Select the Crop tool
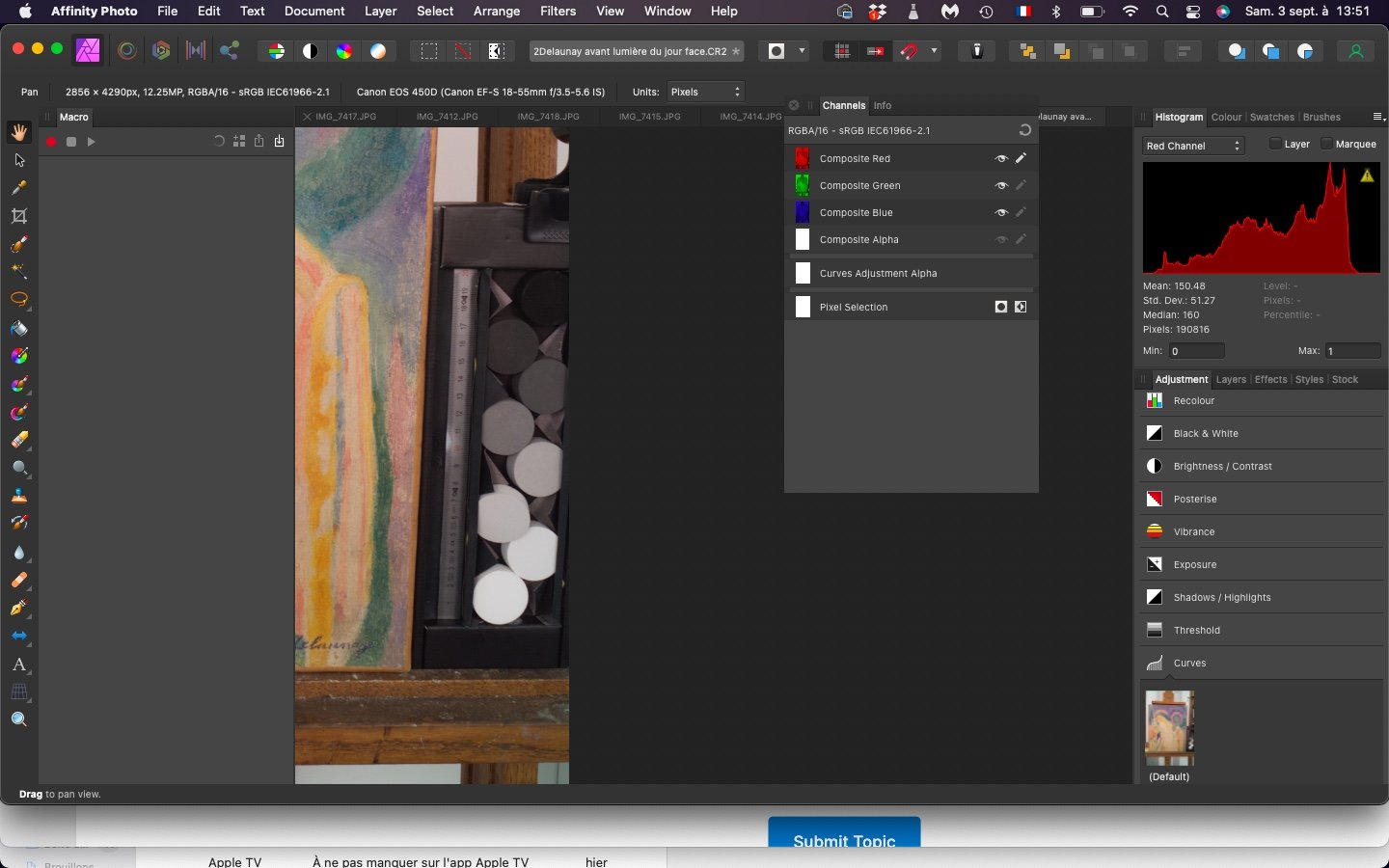The width and height of the screenshot is (1389, 868). click(x=19, y=216)
